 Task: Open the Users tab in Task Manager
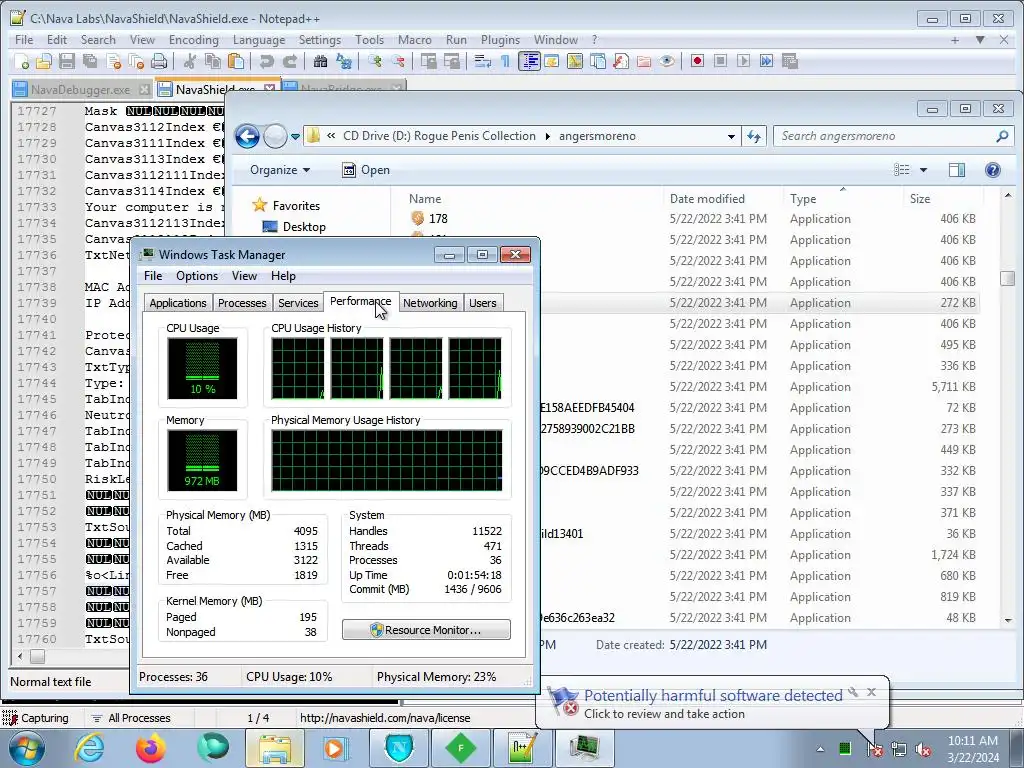click(483, 303)
